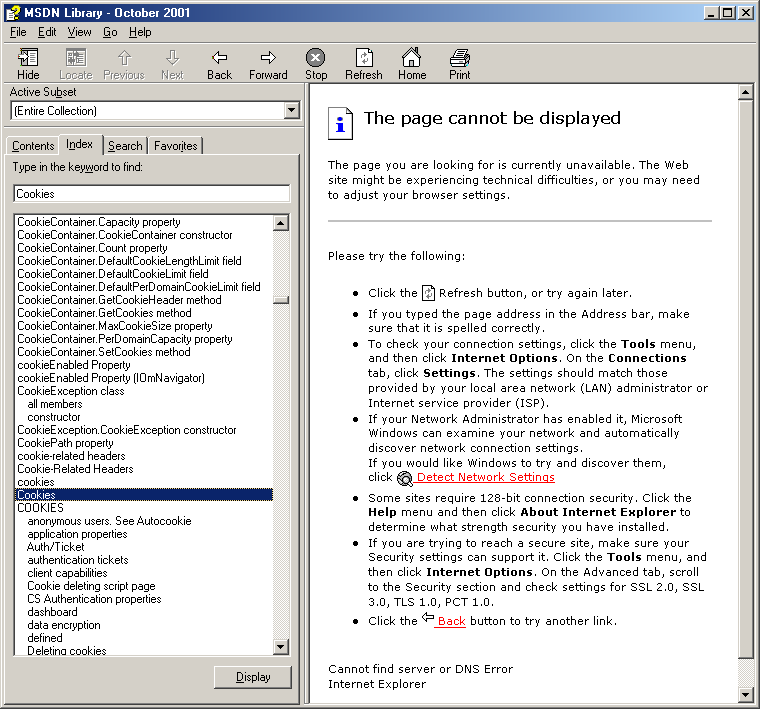Select CookieException.CookieException constructor entry
The height and width of the screenshot is (709, 760).
[127, 430]
